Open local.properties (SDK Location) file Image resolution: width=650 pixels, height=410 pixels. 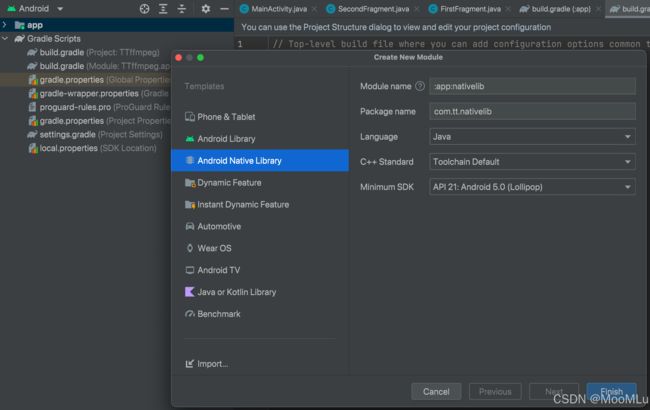point(92,148)
